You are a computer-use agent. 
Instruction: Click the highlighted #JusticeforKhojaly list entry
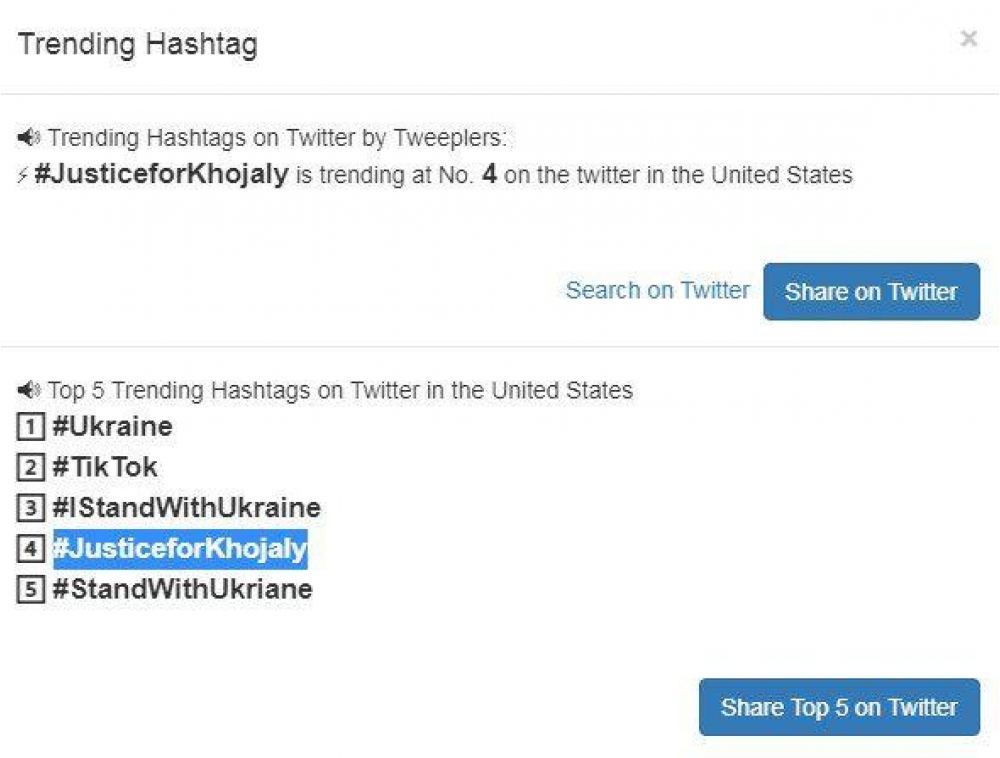180,549
